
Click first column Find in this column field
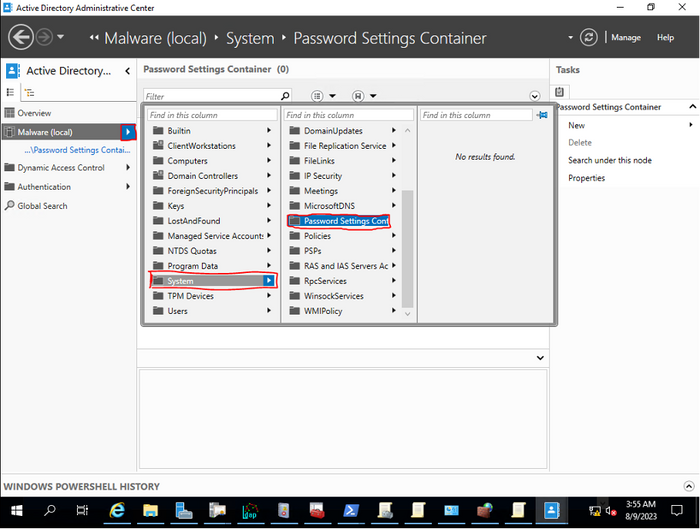pos(212,115)
